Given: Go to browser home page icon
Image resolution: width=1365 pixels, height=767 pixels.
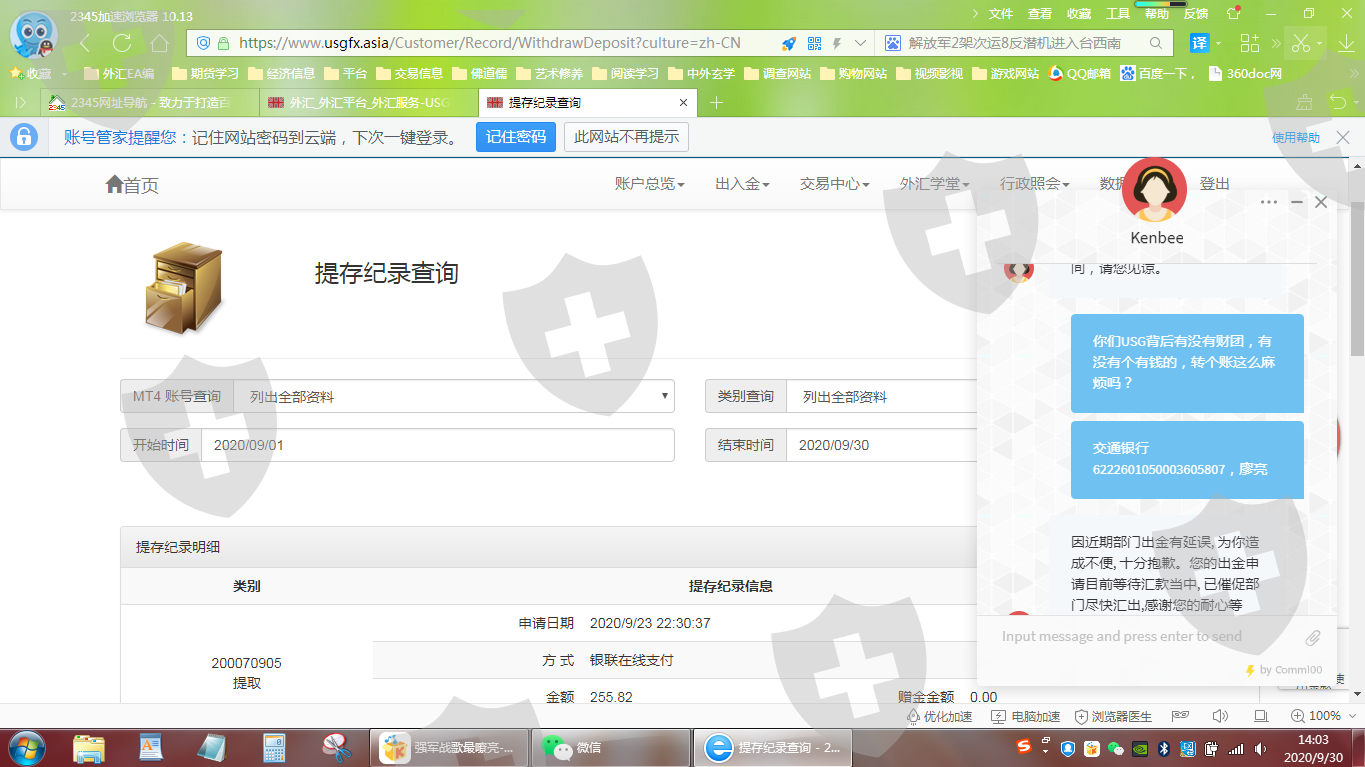Looking at the screenshot, I should coord(159,43).
